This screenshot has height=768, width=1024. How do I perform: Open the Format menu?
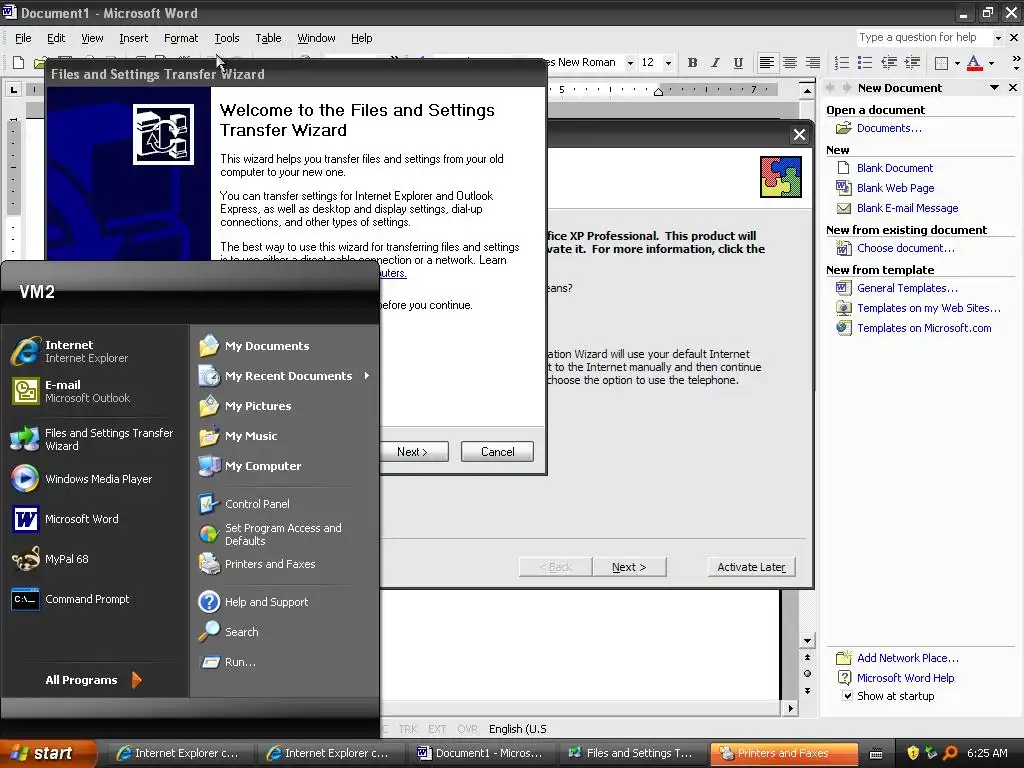pos(181,38)
